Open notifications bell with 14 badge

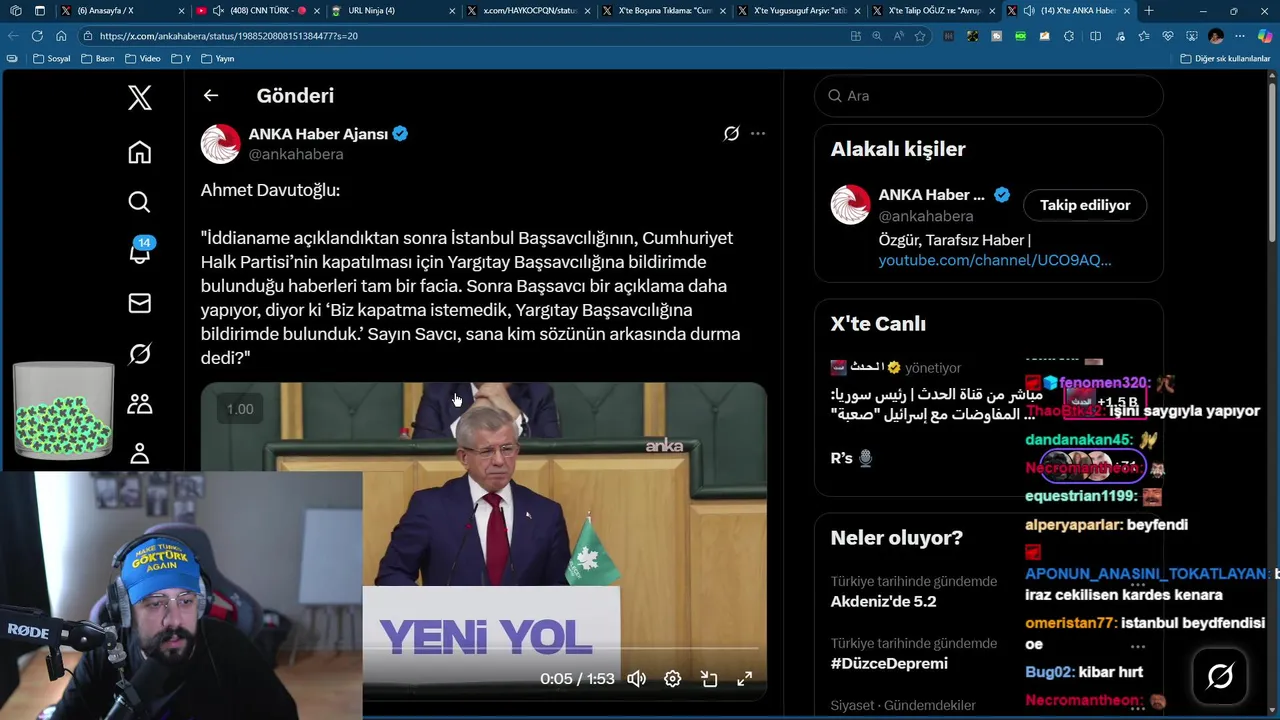click(x=140, y=251)
